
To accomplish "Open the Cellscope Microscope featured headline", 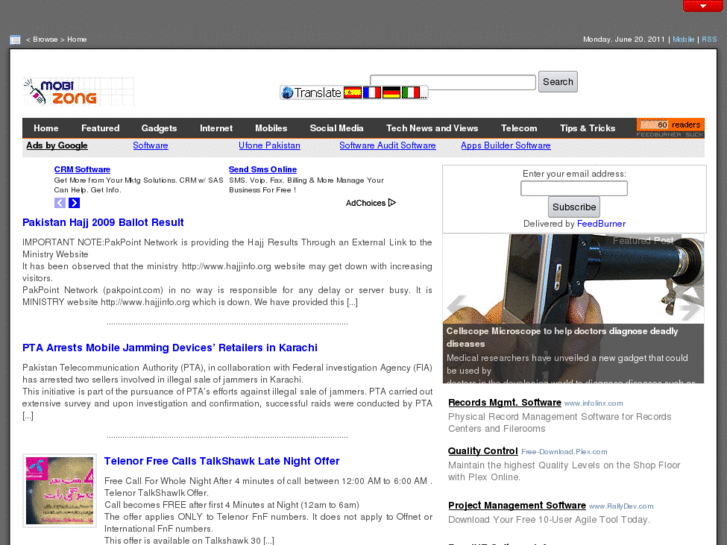I will [562, 337].
